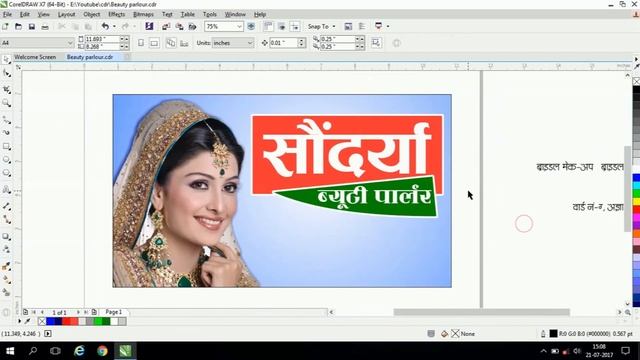This screenshot has height=360, width=640.
Task: Set page orientation to Portrait
Action: pos(141,43)
